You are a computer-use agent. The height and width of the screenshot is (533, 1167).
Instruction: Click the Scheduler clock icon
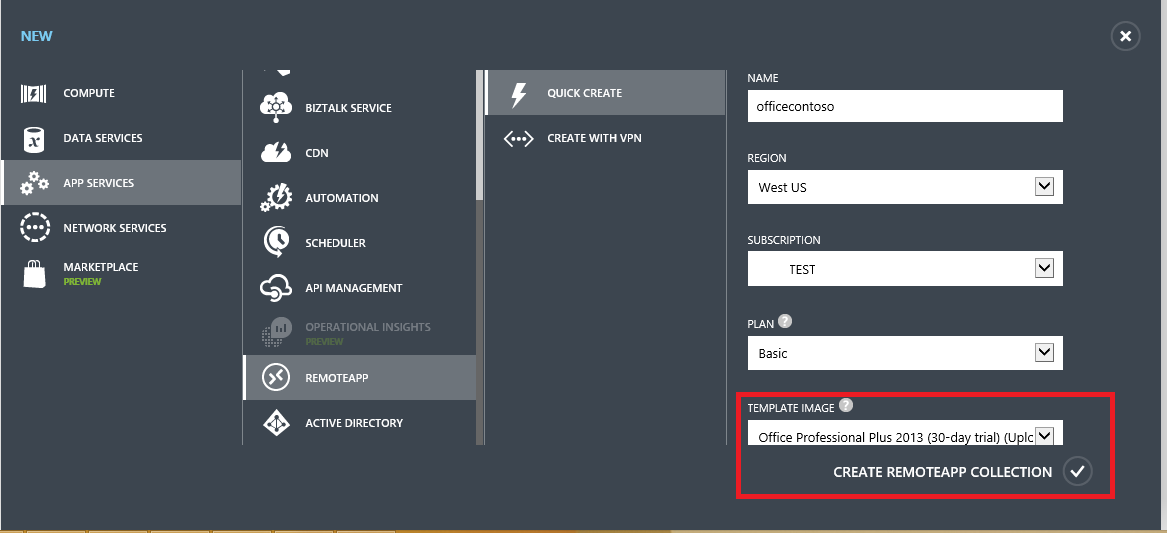(276, 243)
